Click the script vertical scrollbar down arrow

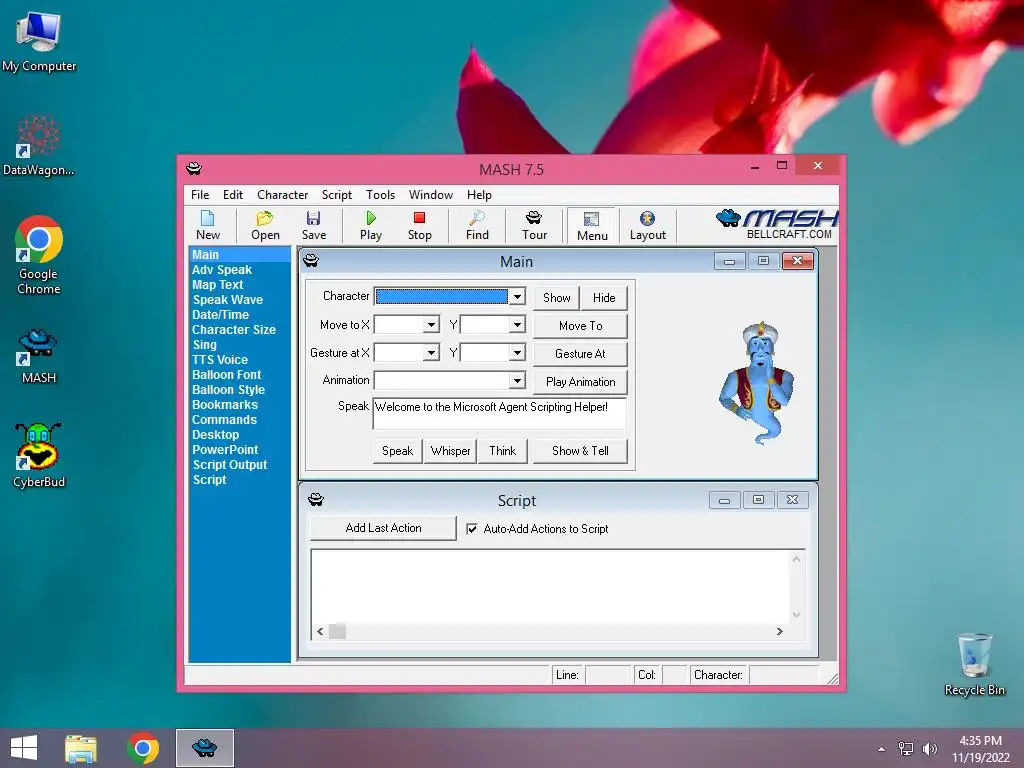coord(796,614)
